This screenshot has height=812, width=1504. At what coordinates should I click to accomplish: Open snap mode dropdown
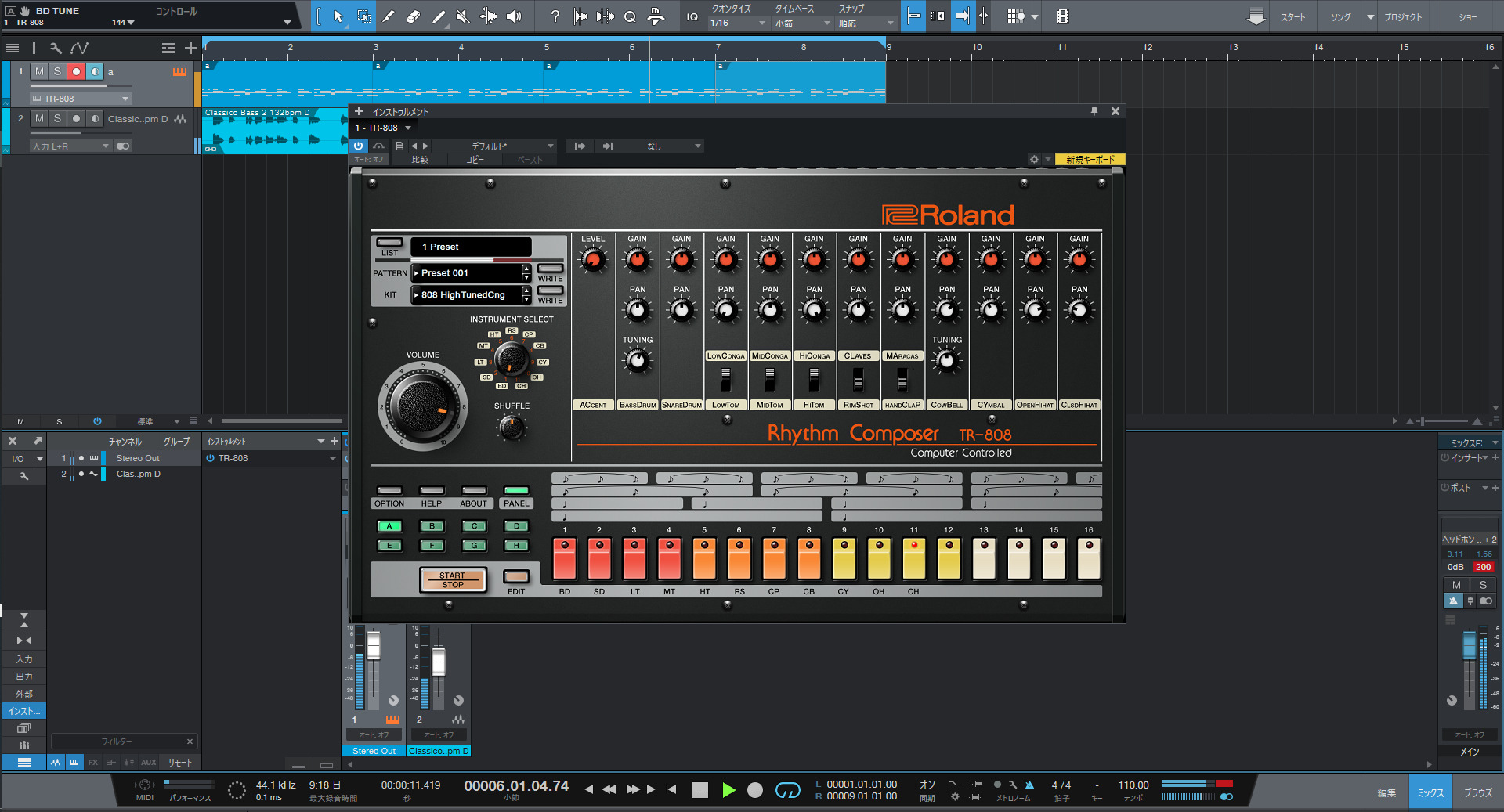(866, 23)
